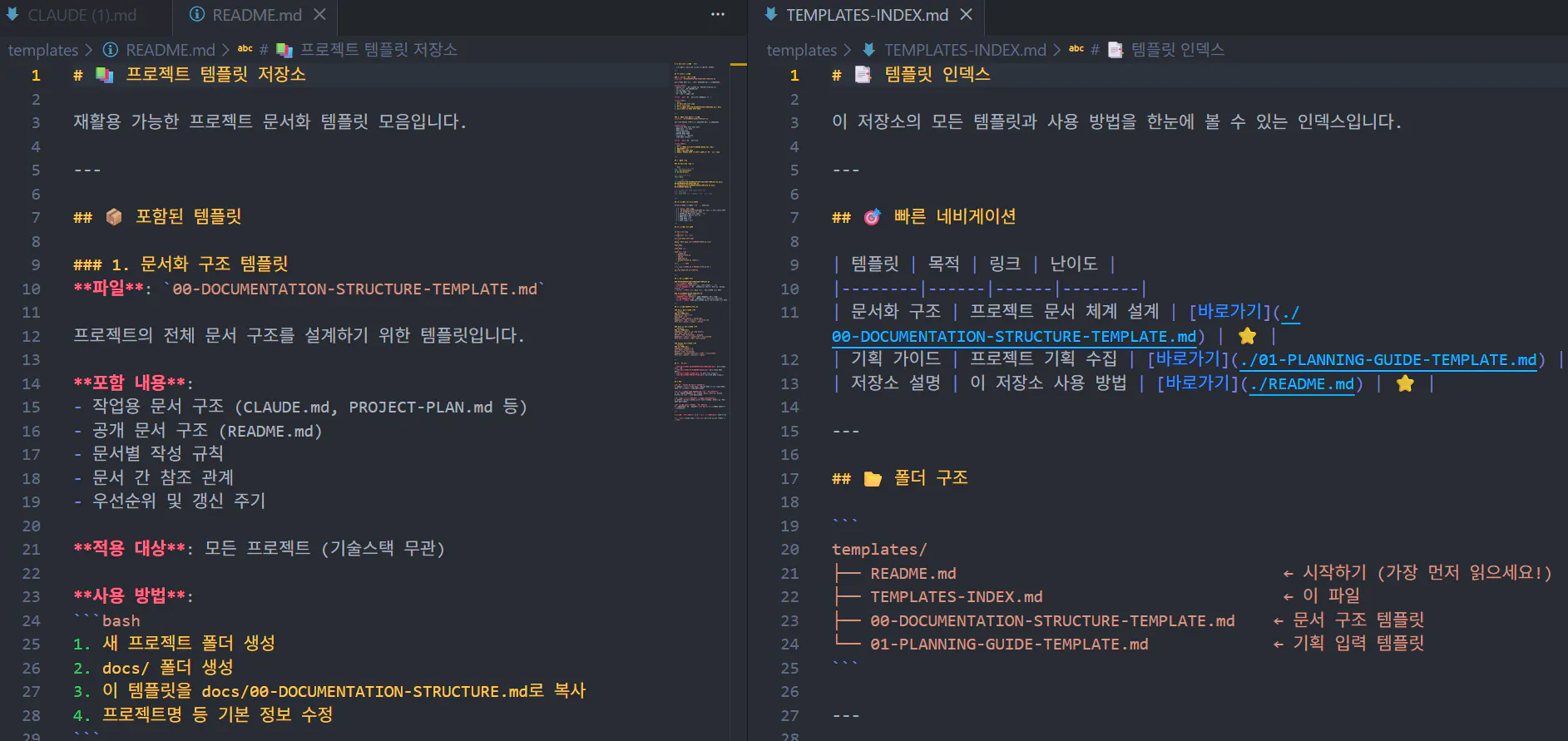The image size is (1568, 741).
Task: Follow the ./01-PLANNING-GUIDE-TEMPLATE.md link
Action: pyautogui.click(x=1387, y=360)
